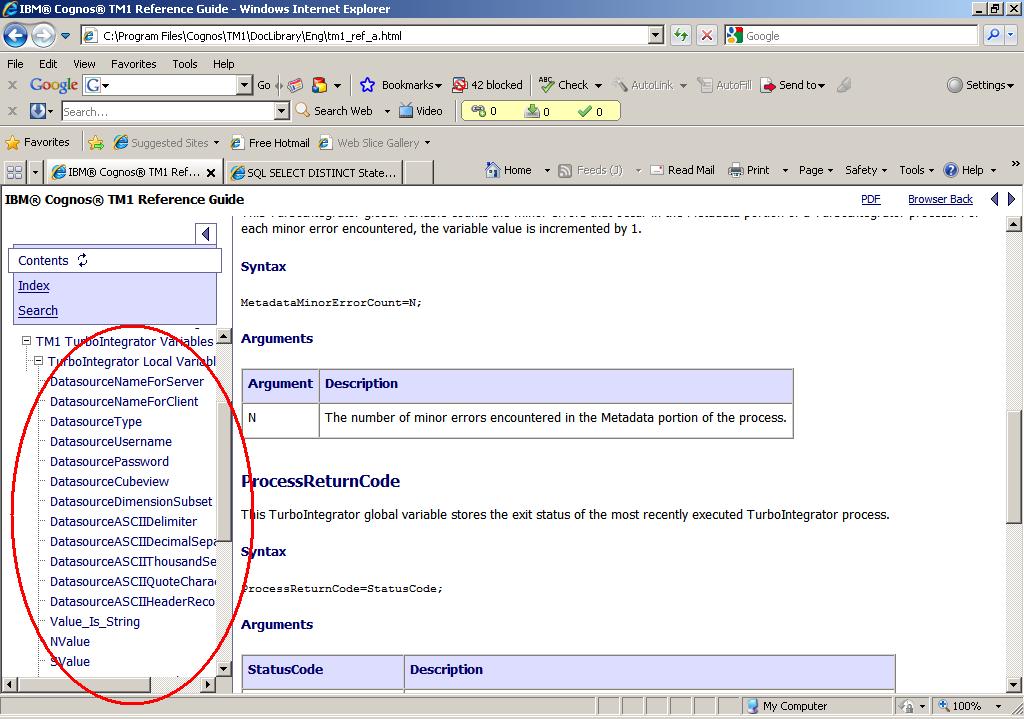Click the browser Forward arrow button

(x=43, y=35)
